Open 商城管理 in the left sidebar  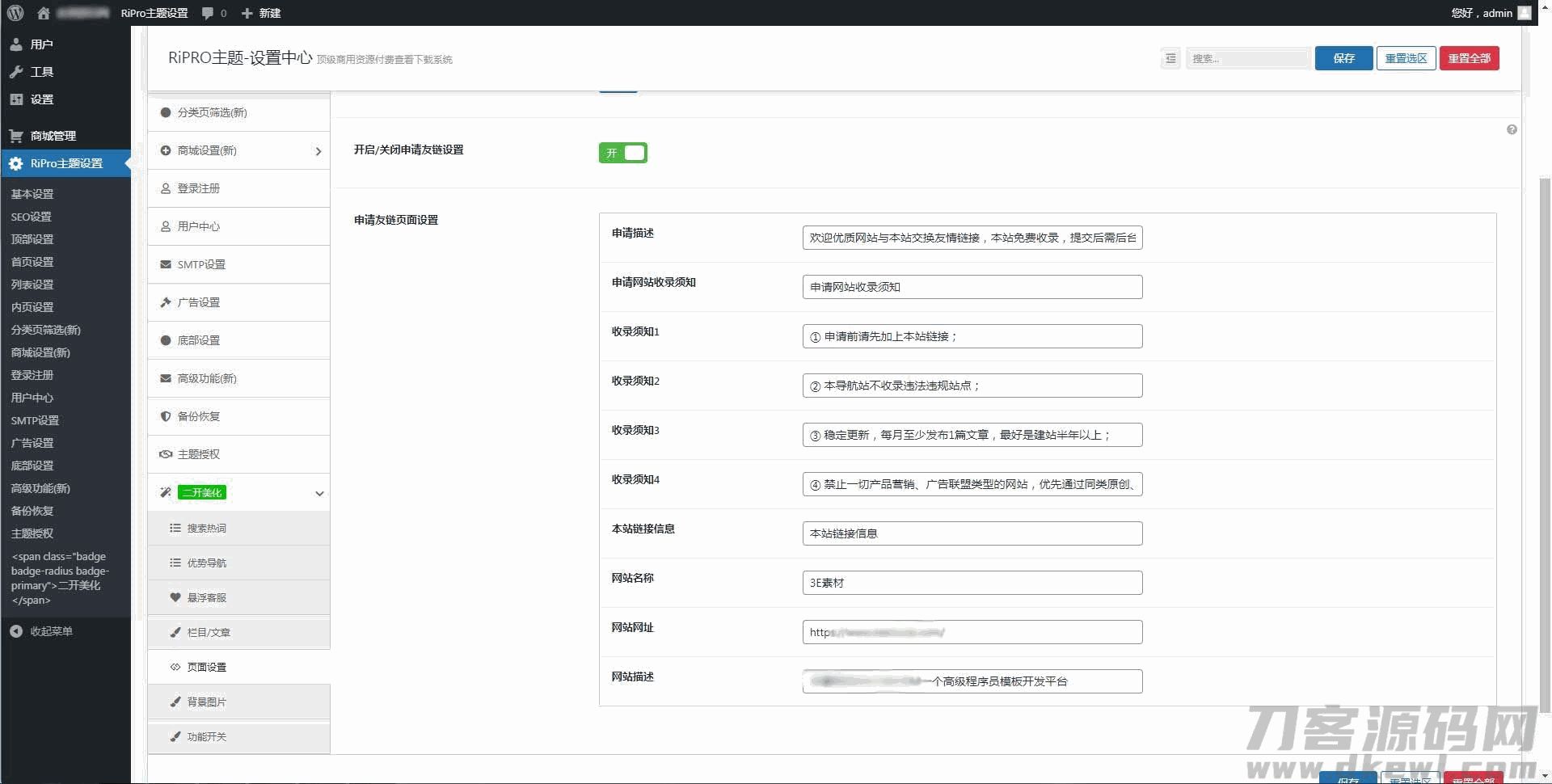53,136
